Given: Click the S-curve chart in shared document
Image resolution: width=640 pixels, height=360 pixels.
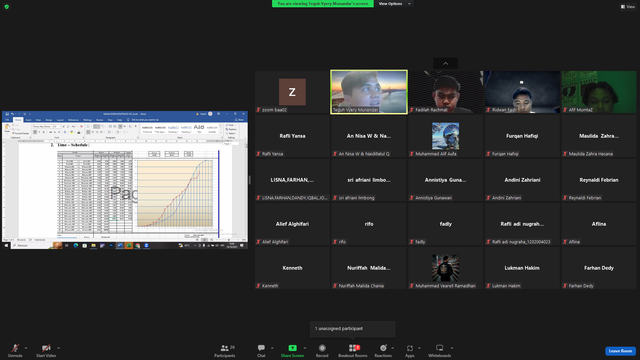Looking at the screenshot, I should (176, 193).
